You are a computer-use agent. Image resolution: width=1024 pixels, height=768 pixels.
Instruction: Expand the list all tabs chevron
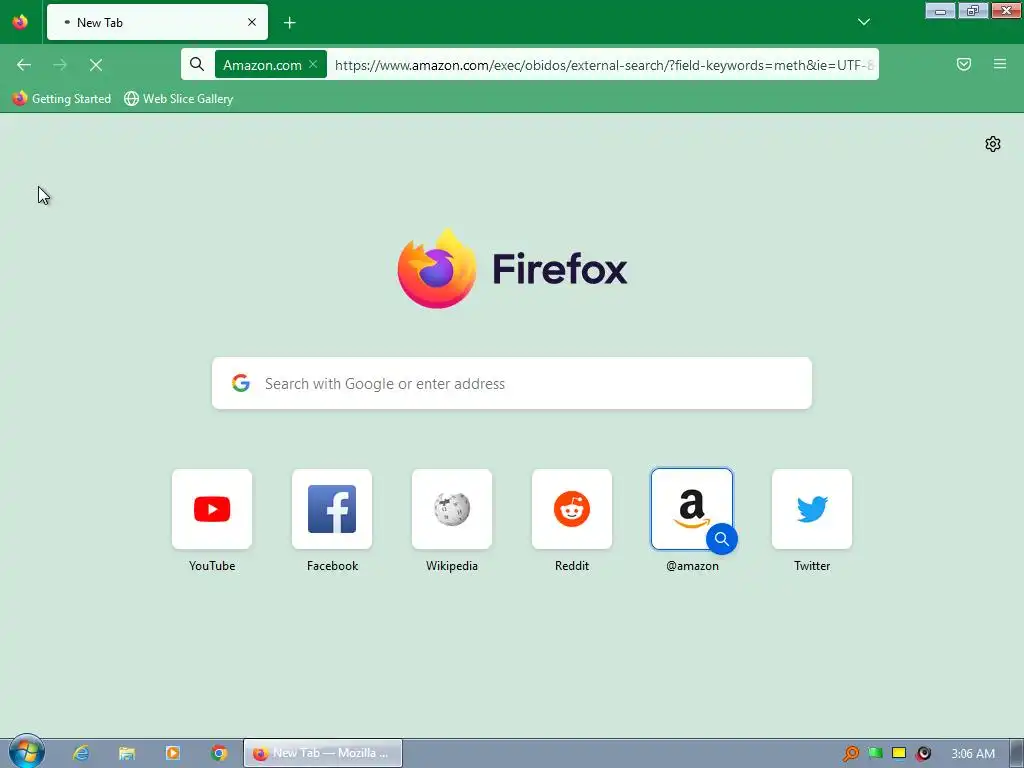(x=864, y=22)
